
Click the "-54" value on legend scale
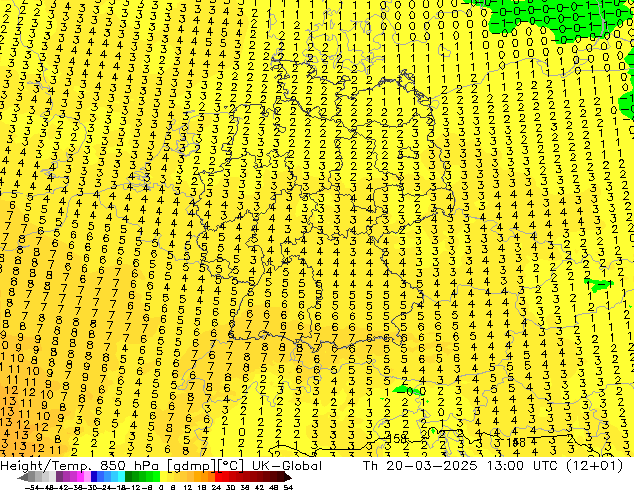32,488
